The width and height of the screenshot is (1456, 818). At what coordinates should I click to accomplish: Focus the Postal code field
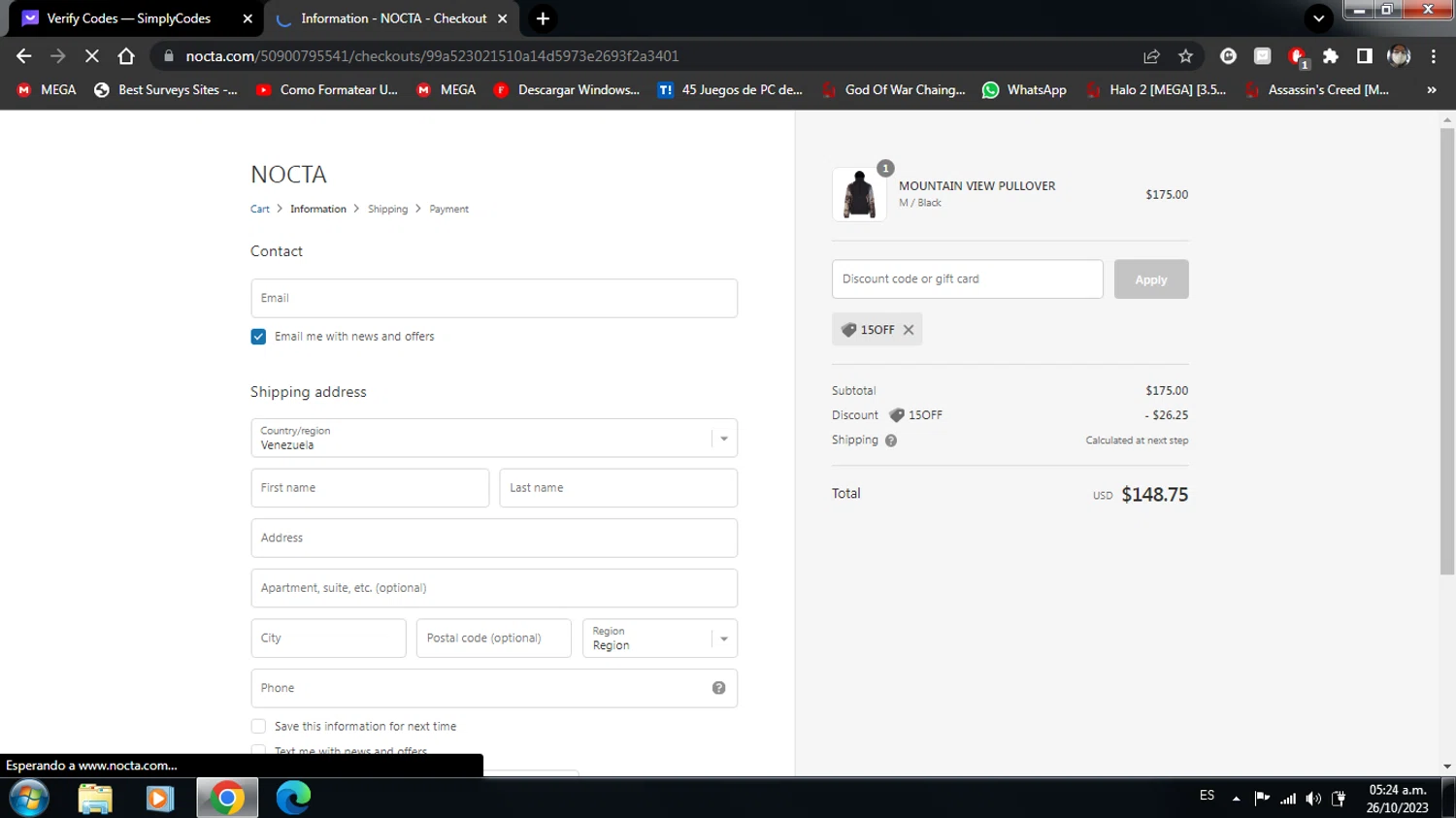tap(494, 638)
